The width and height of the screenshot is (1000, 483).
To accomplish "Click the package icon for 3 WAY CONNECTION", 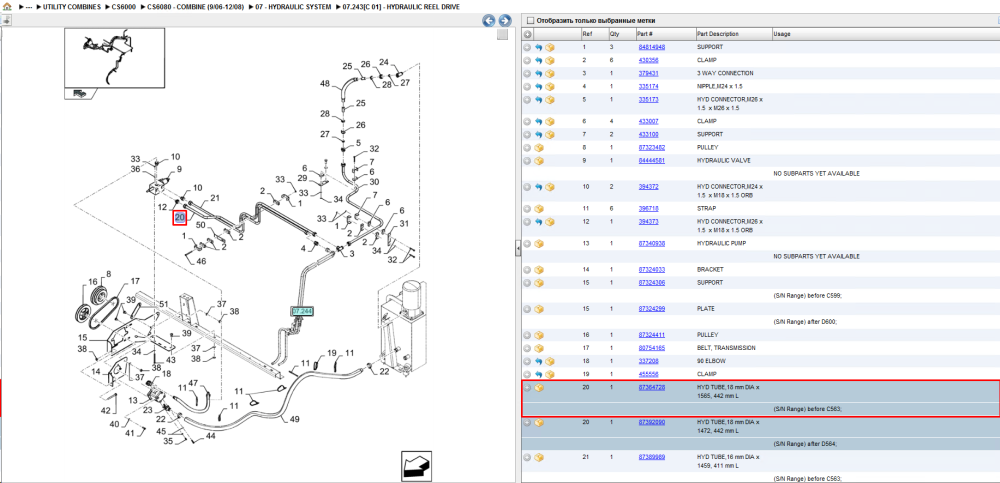I will pos(550,73).
